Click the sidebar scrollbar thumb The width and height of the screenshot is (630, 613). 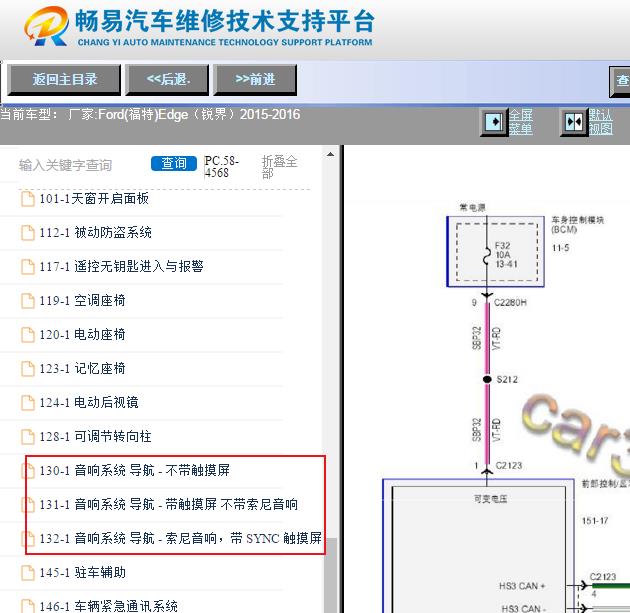(x=331, y=575)
